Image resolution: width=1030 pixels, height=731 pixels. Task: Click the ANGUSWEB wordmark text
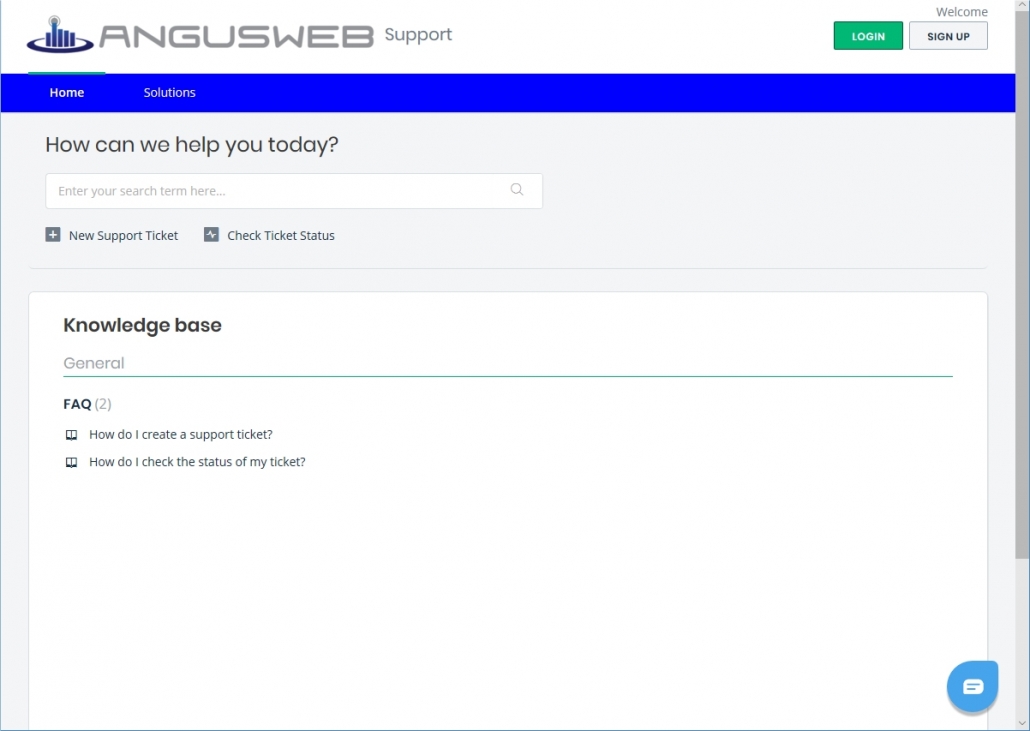(236, 37)
